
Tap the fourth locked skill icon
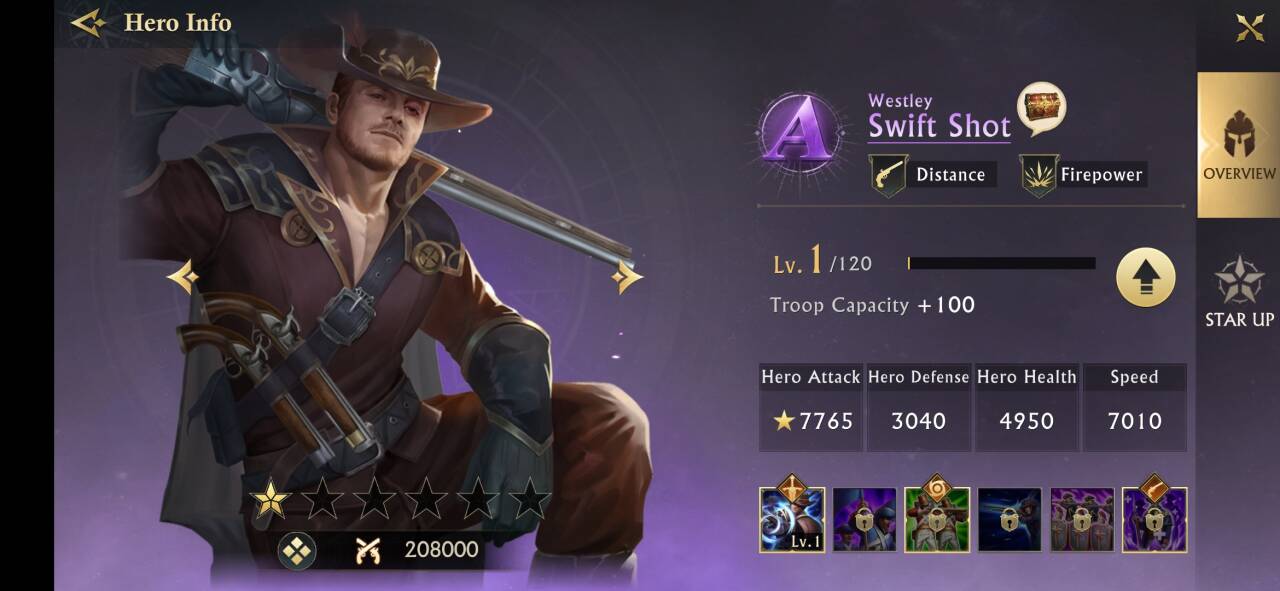pyautogui.click(x=1010, y=520)
